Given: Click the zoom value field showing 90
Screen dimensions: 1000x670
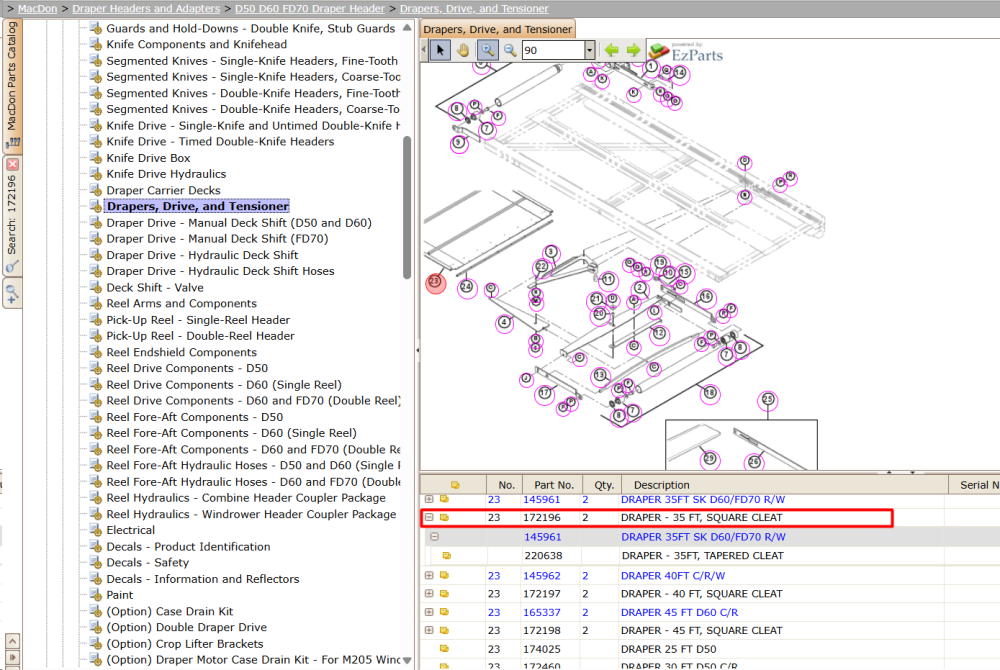Looking at the screenshot, I should 553,50.
